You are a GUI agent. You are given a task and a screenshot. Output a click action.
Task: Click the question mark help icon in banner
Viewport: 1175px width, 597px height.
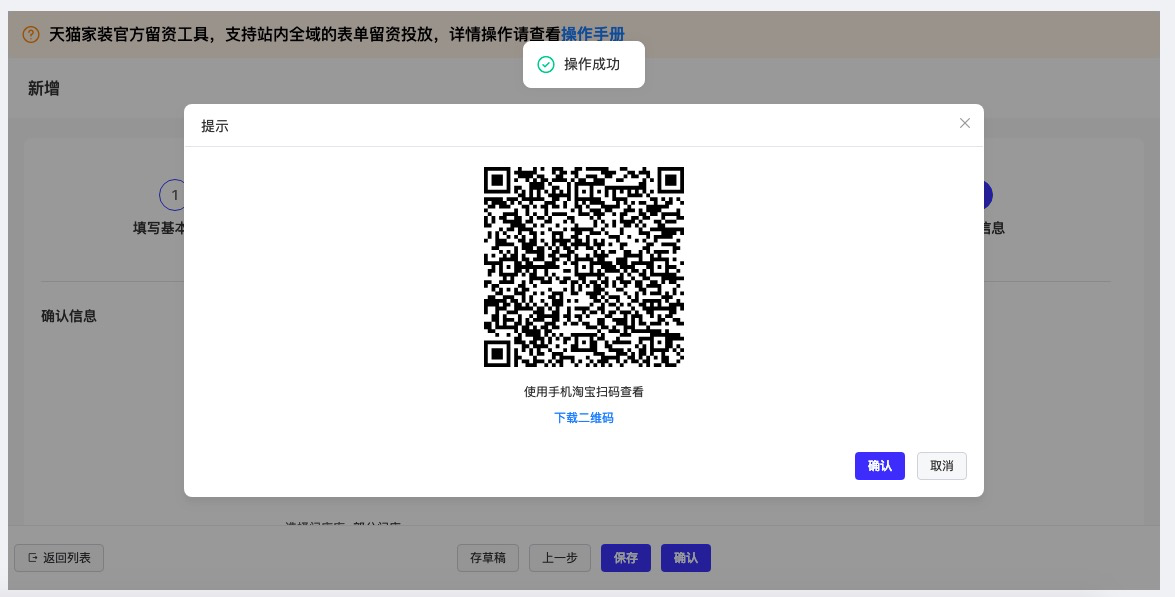tap(31, 34)
